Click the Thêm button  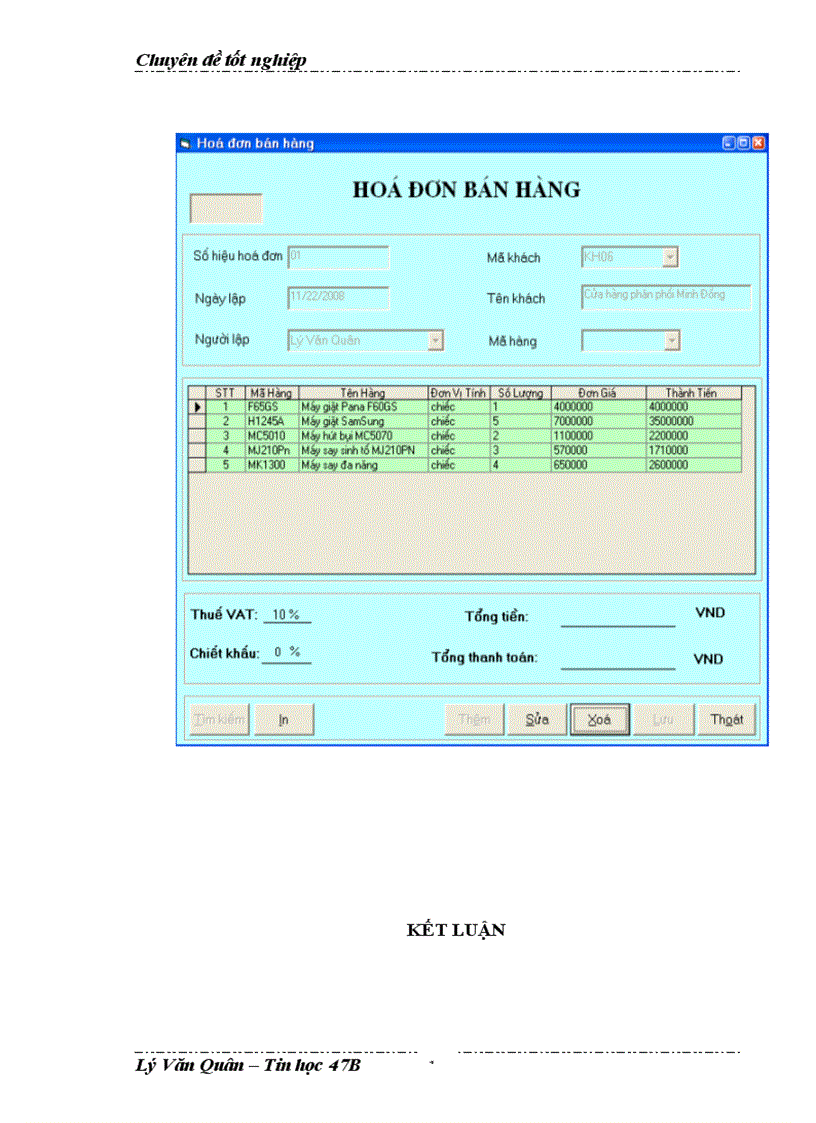tap(474, 719)
